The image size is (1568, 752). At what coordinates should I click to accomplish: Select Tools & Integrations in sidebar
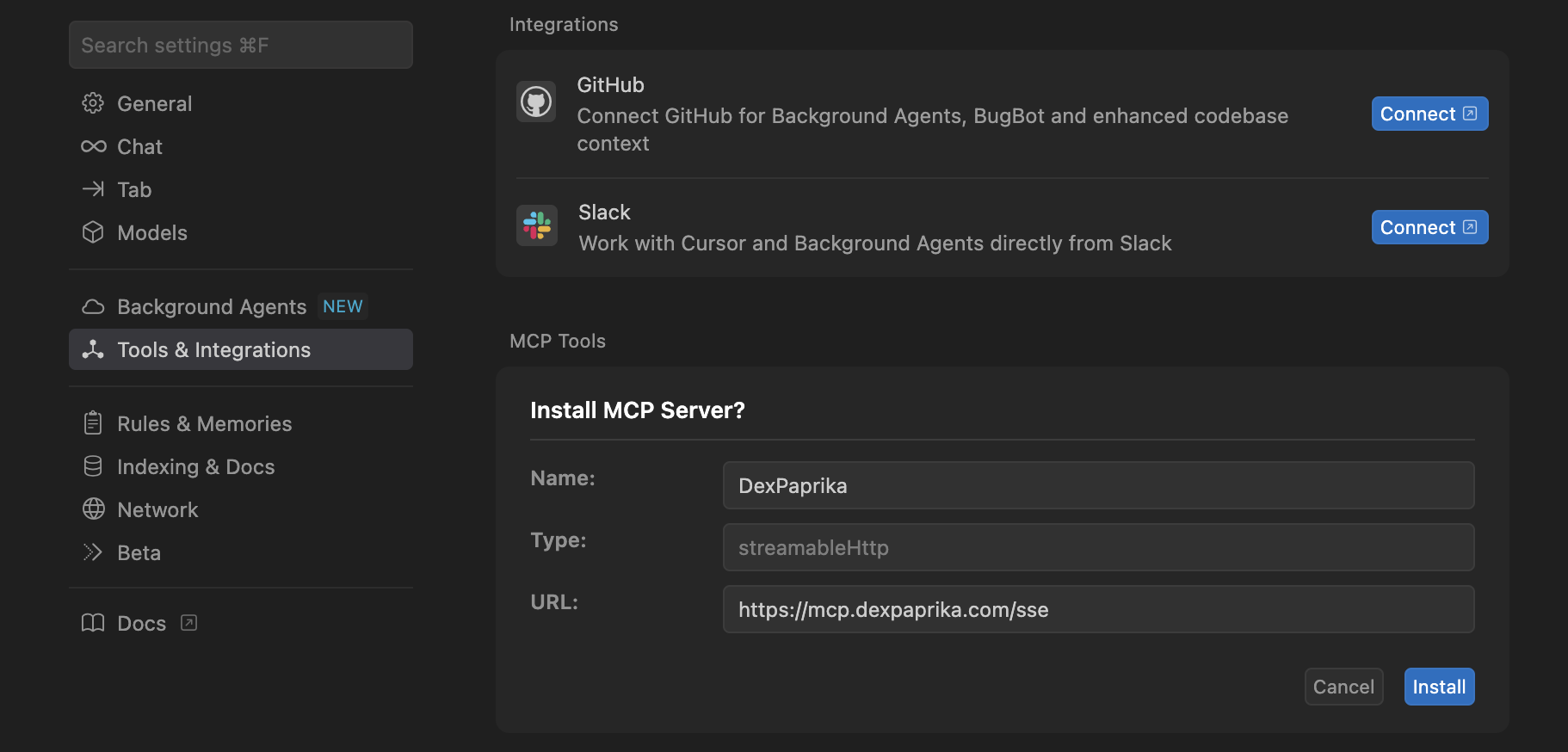point(241,349)
